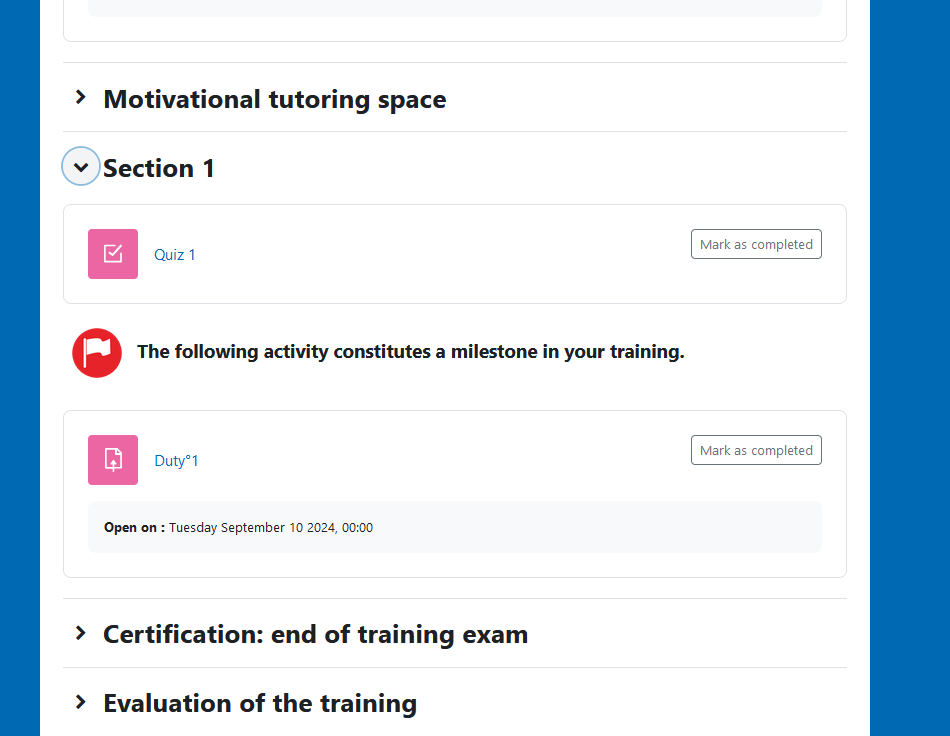Mark Duty°1 as completed

756,450
